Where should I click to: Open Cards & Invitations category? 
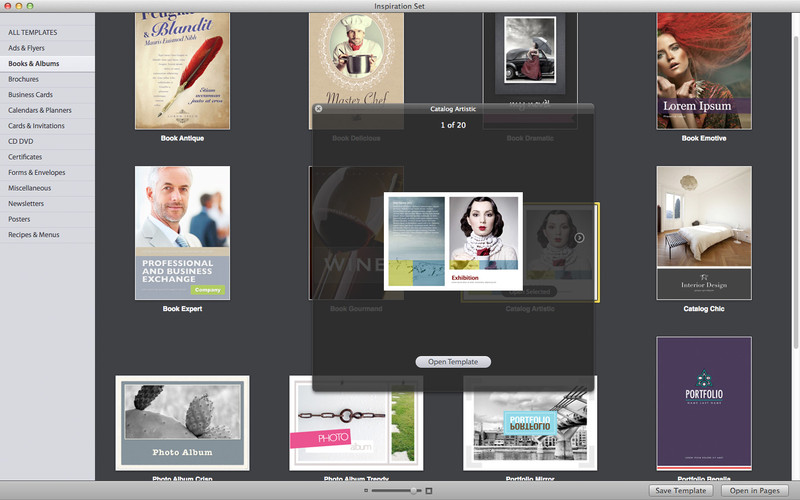point(47,126)
